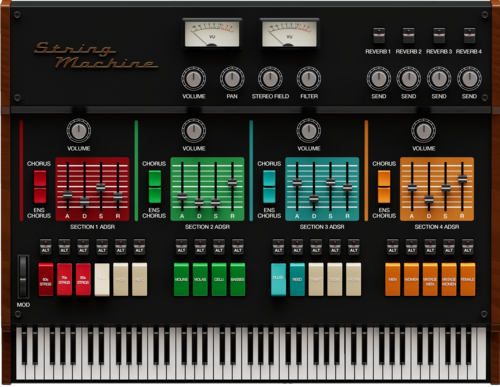The width and height of the screenshot is (500, 387).
Task: Toggle the REVERB 2 switch
Action: click(409, 35)
